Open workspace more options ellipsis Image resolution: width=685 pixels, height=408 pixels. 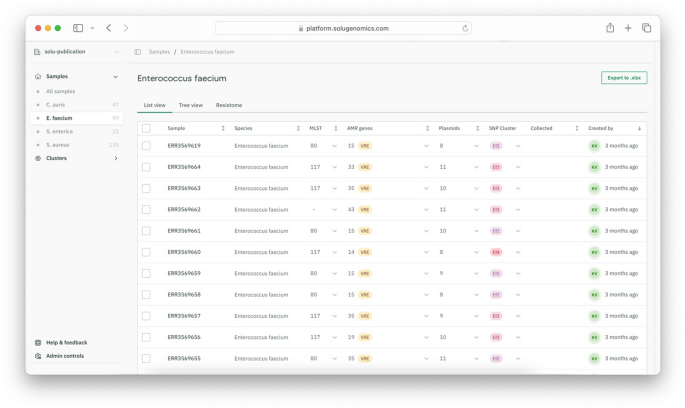click(116, 52)
